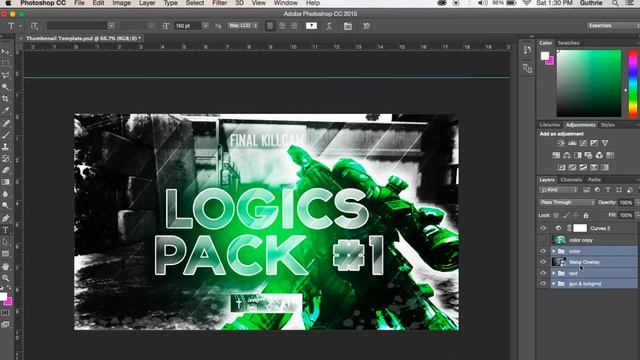This screenshot has height=360, width=640.
Task: Select the Rectangular Marquee tool
Action: click(x=5, y=64)
